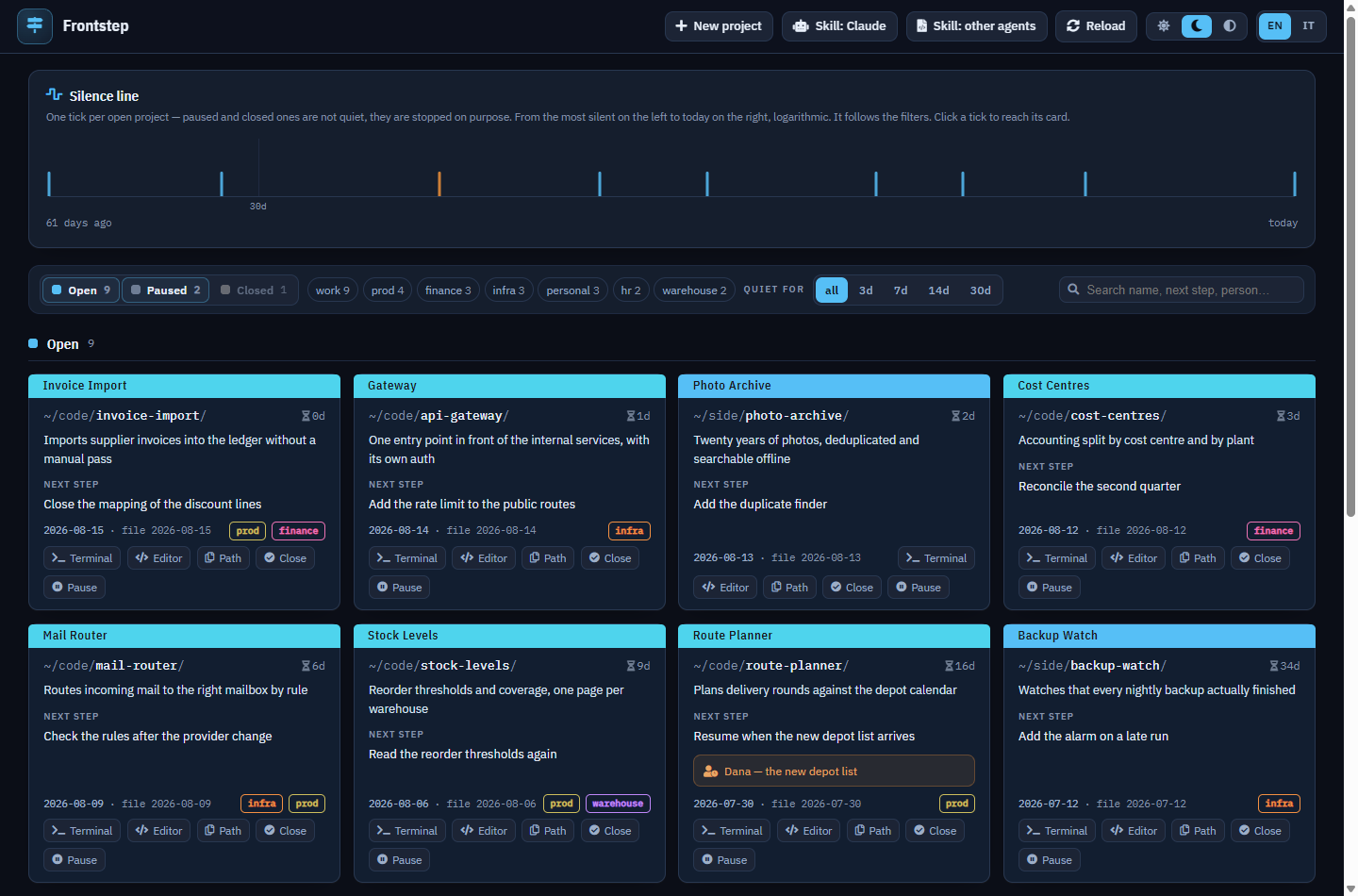The width and height of the screenshot is (1358, 896).
Task: Click Path on the Backup Watch card
Action: click(x=1198, y=831)
